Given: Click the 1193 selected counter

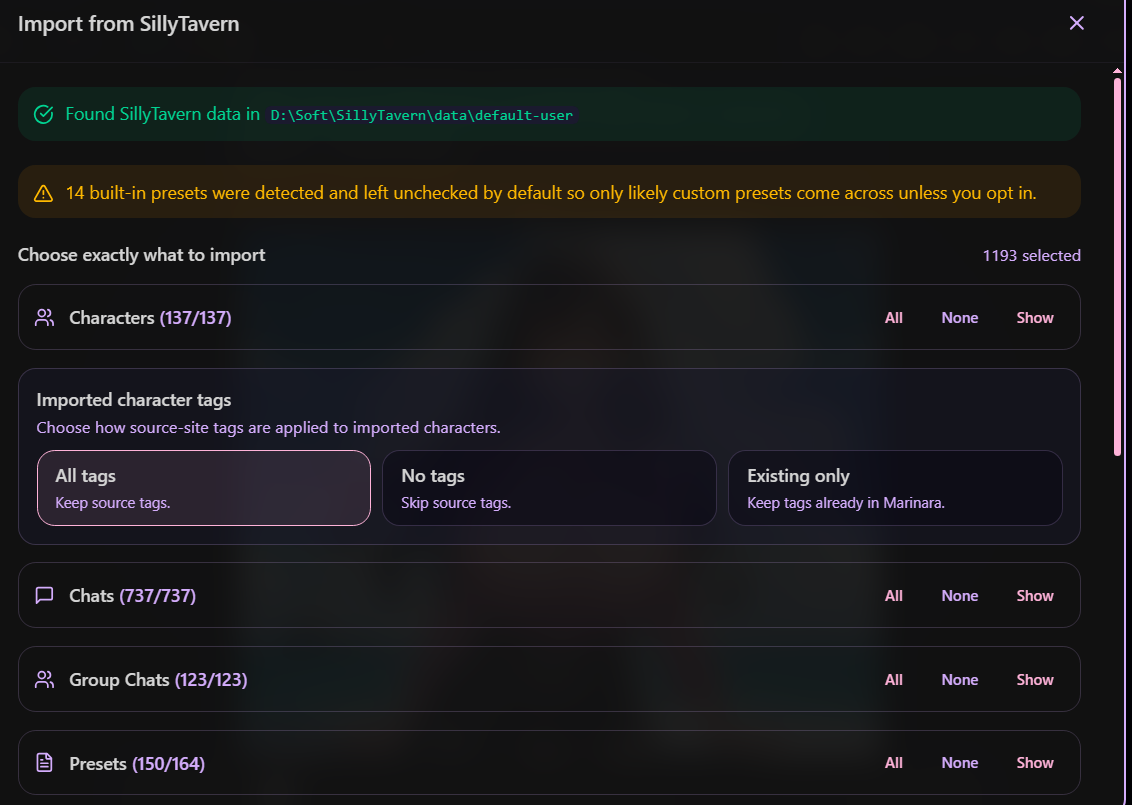Looking at the screenshot, I should coord(1032,256).
